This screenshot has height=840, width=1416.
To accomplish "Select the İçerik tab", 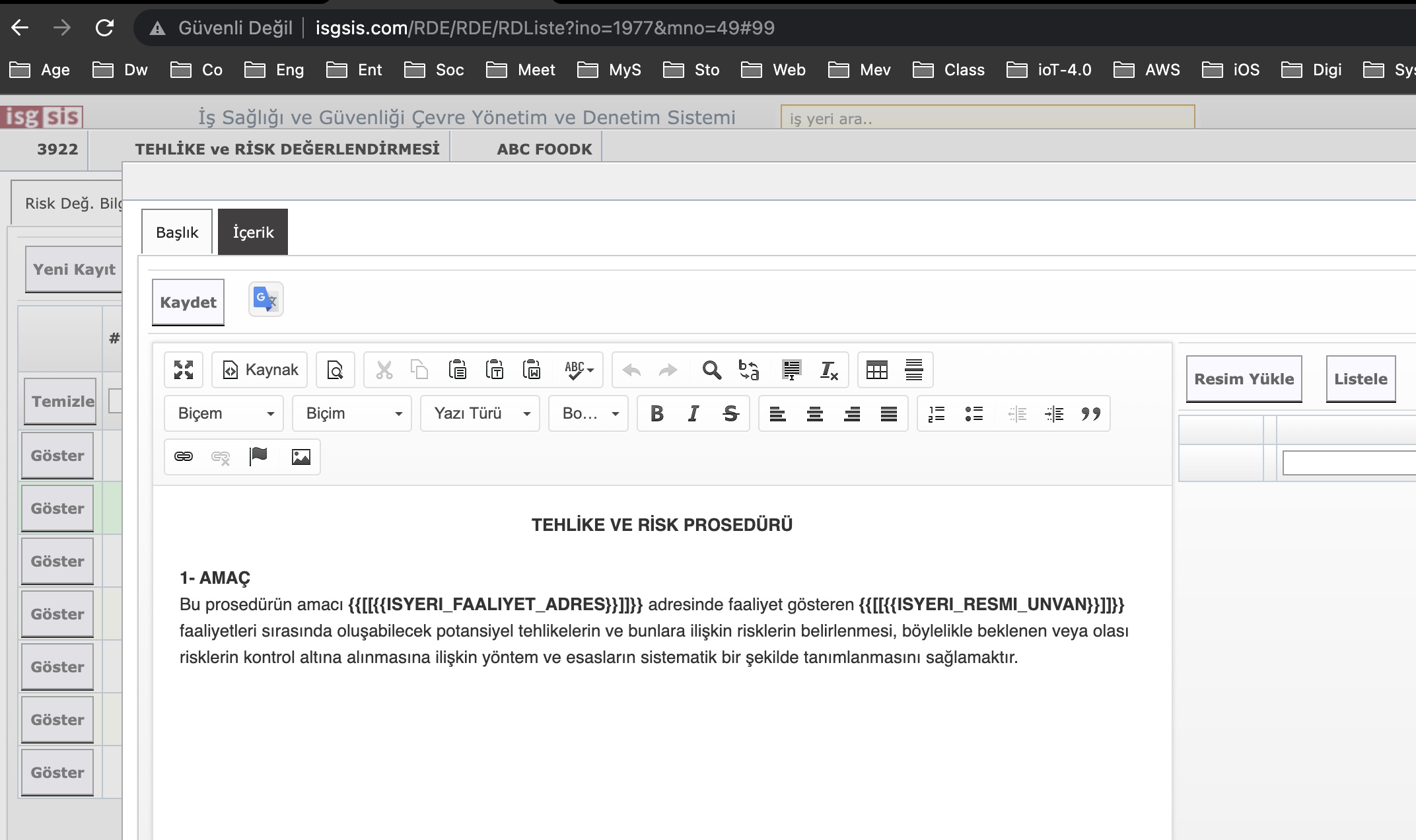I will (x=253, y=232).
